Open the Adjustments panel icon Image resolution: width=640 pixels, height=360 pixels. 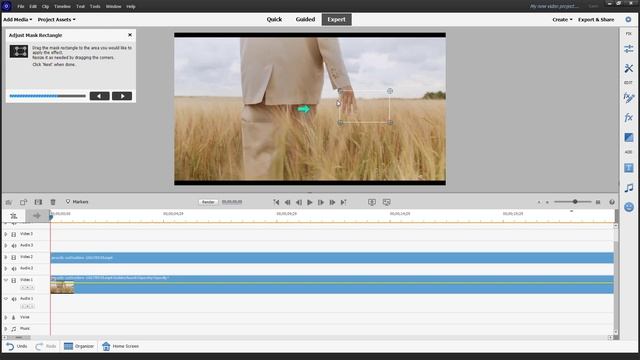tap(629, 49)
